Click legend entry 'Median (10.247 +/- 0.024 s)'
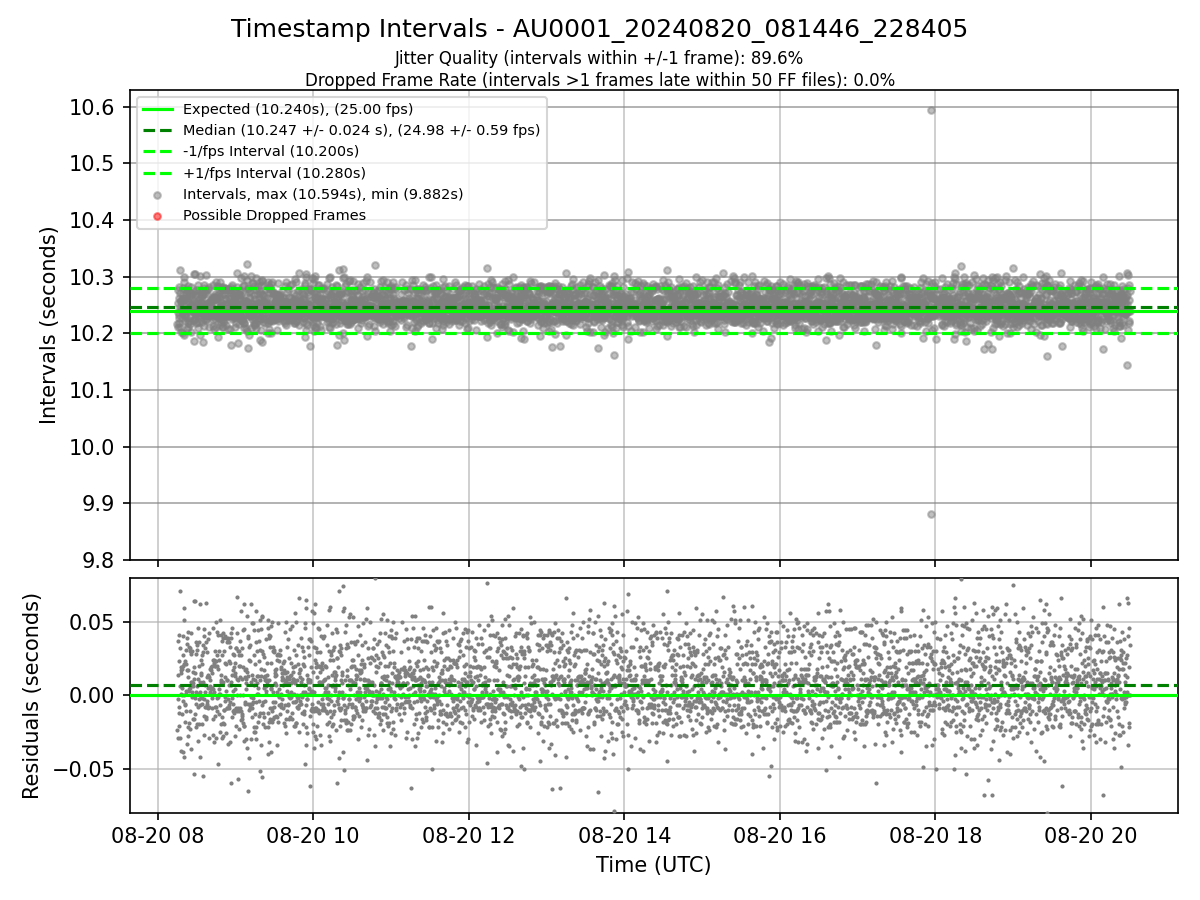This screenshot has height=900, width=1200. (x=361, y=130)
